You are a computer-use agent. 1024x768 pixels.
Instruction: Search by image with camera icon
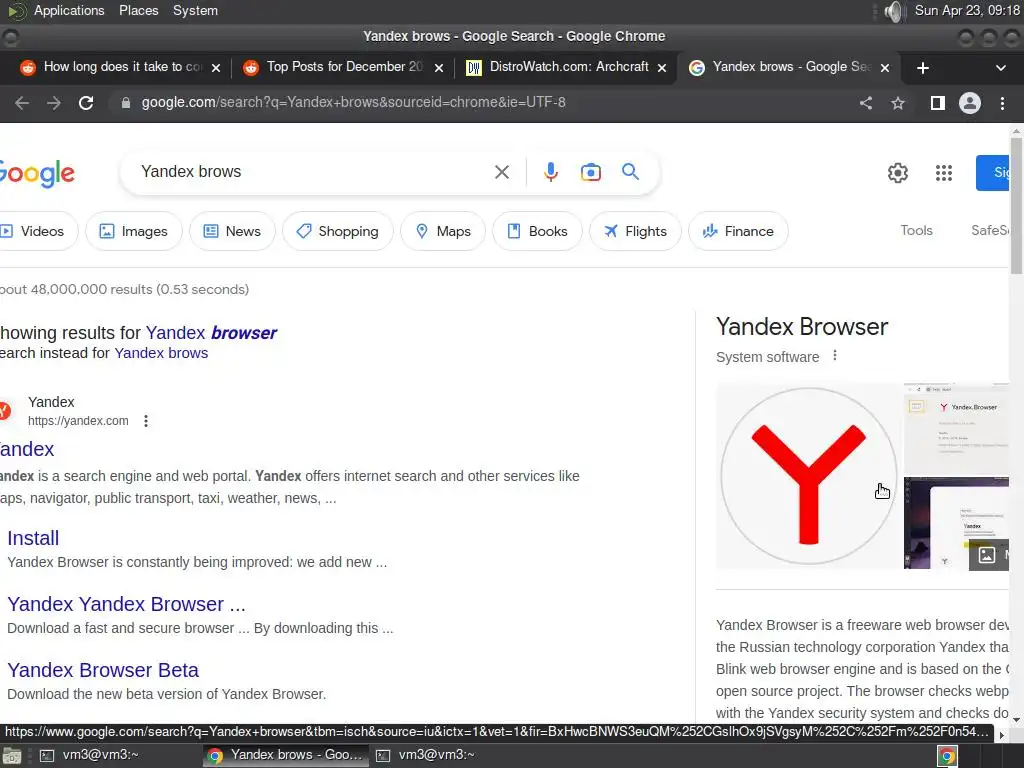(x=590, y=172)
